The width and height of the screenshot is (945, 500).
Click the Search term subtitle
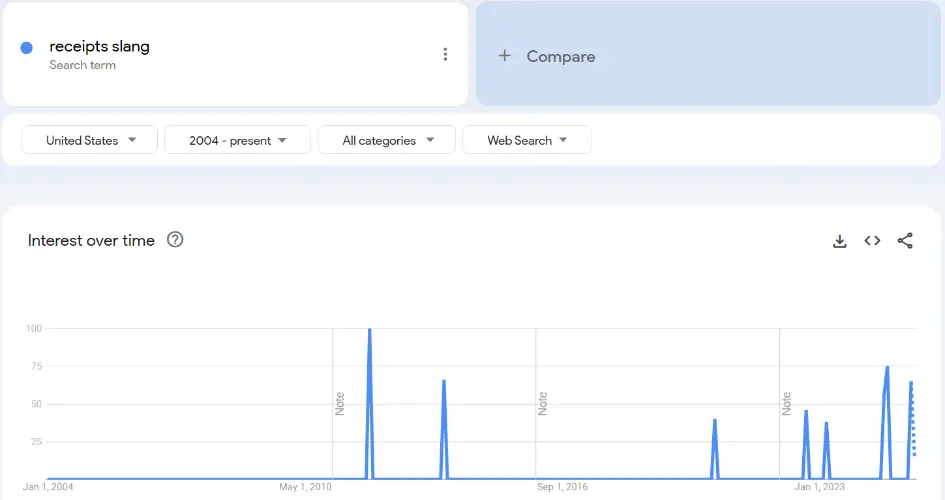(83, 65)
